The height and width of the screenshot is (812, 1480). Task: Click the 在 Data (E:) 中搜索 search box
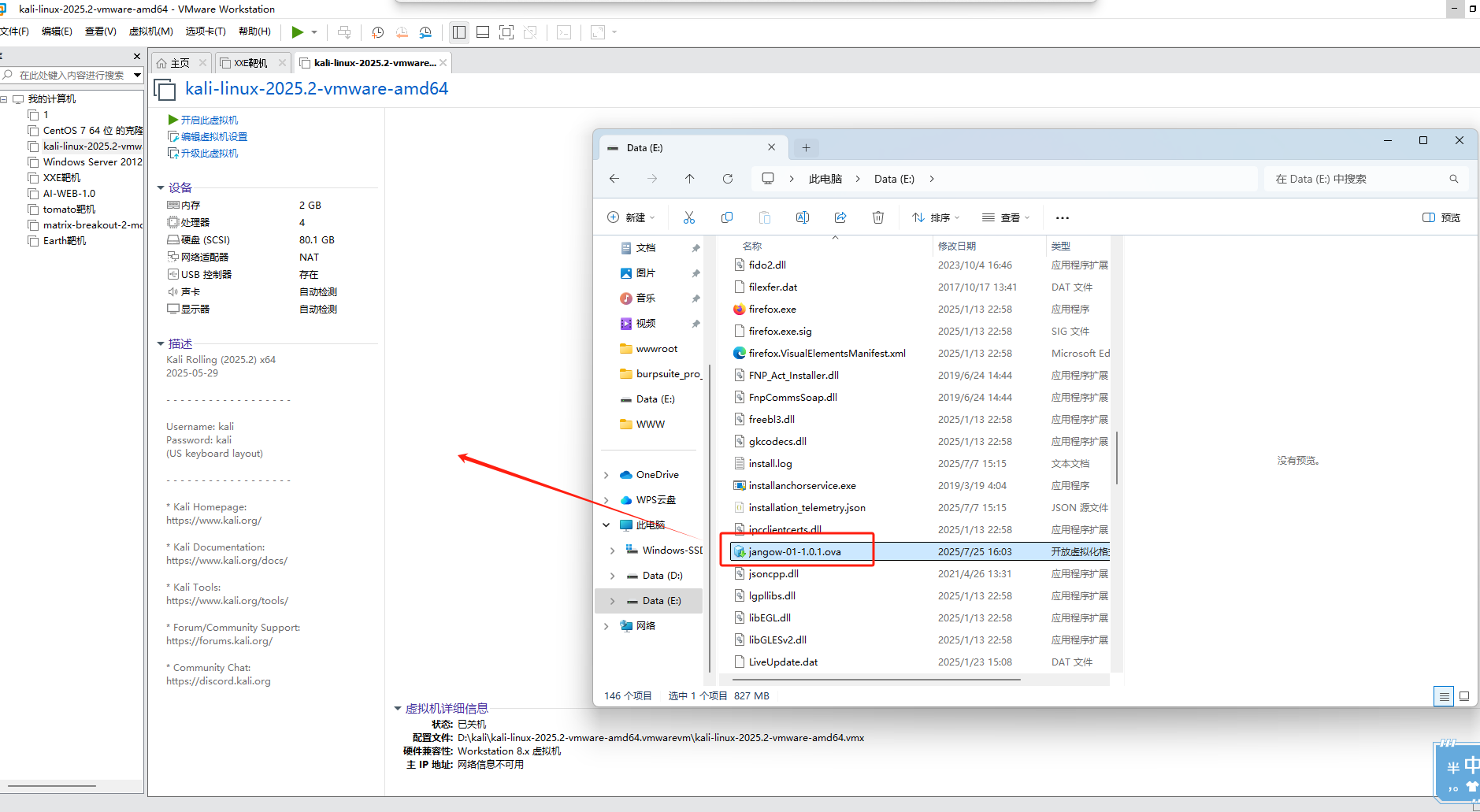pos(1366,179)
